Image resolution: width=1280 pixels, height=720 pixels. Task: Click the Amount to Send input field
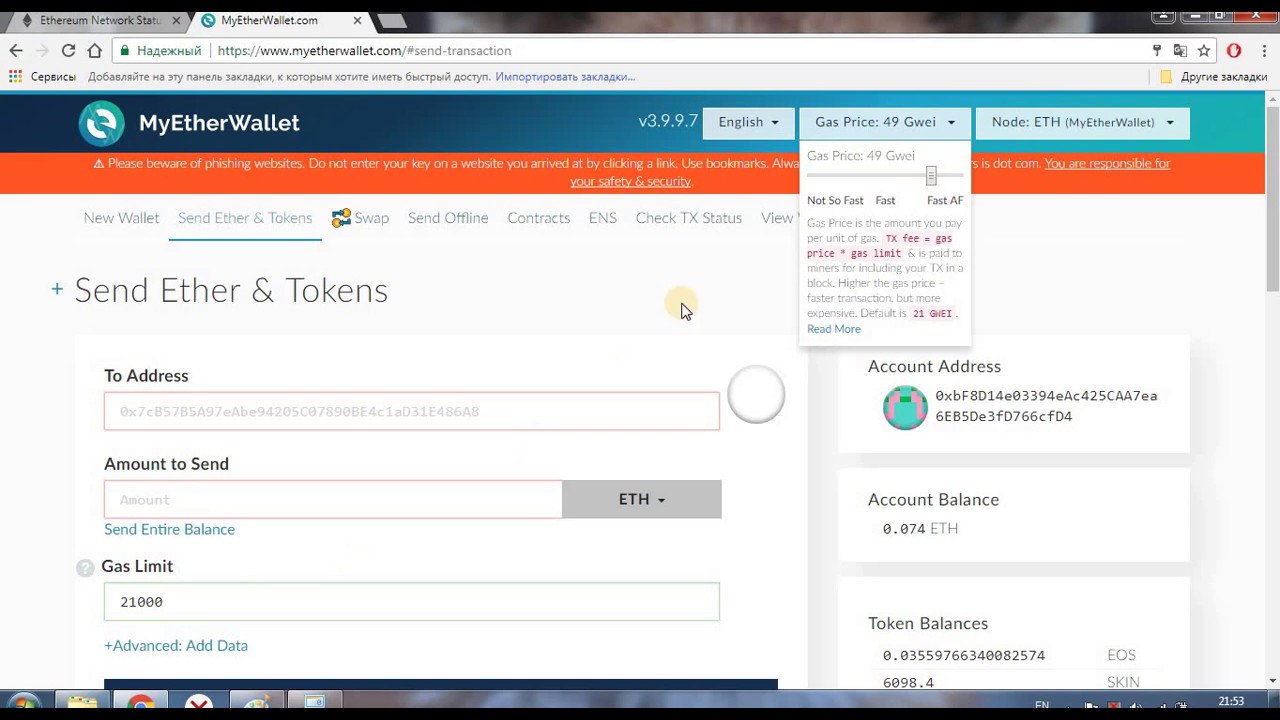pyautogui.click(x=333, y=499)
